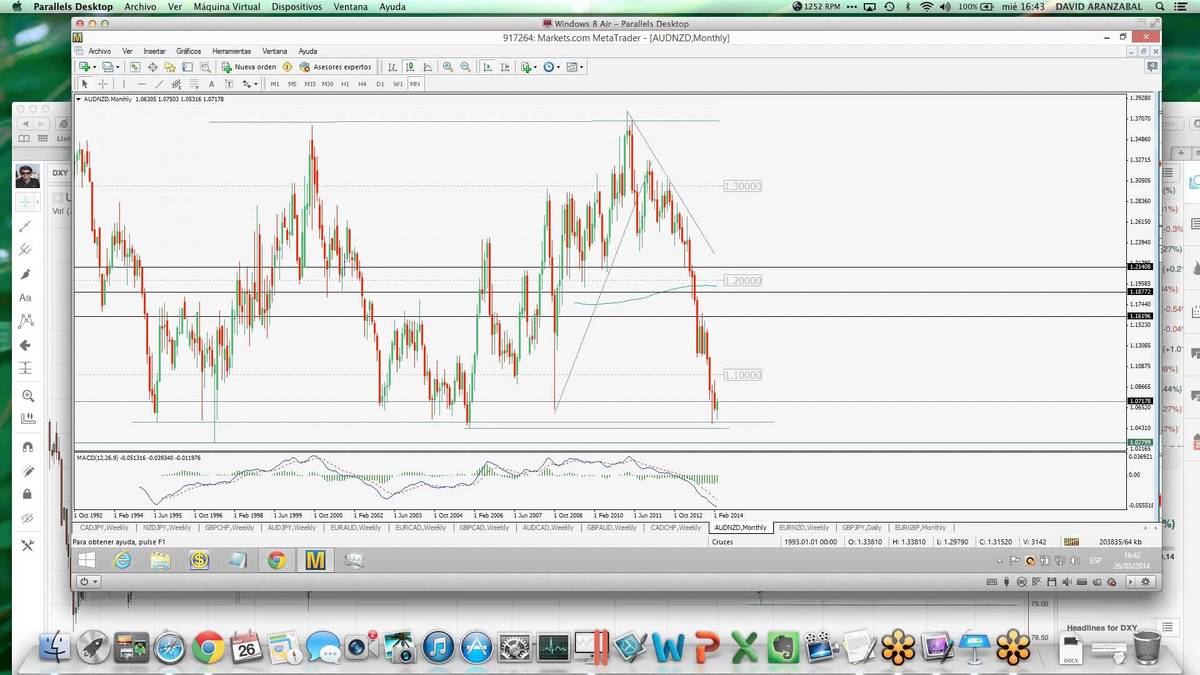Switch to the EURNZD,Weekly chart tab
The height and width of the screenshot is (675, 1200).
pyautogui.click(x=806, y=527)
